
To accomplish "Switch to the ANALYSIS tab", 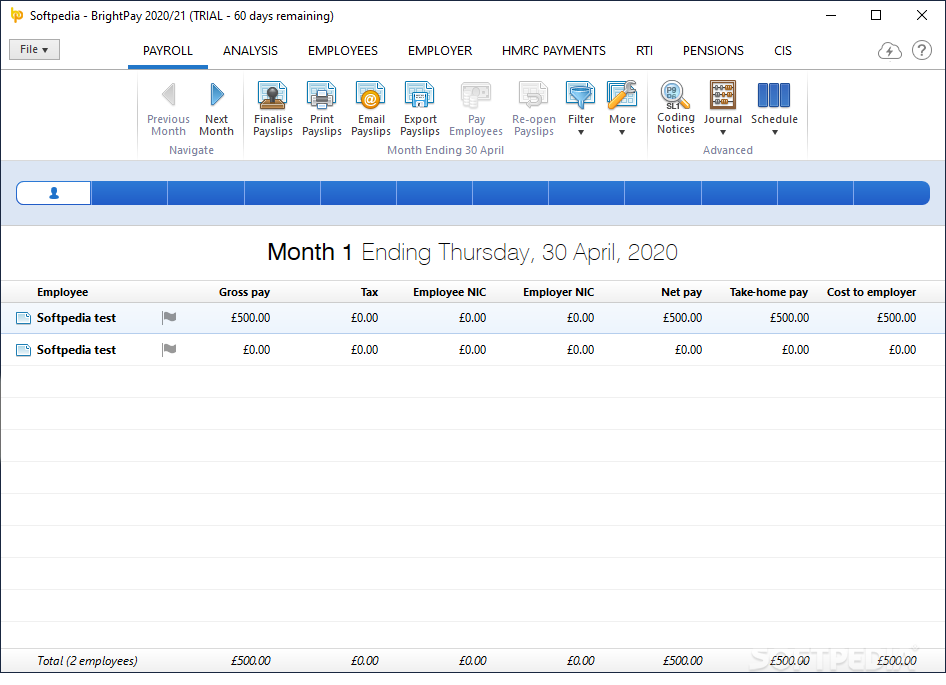I will [250, 51].
